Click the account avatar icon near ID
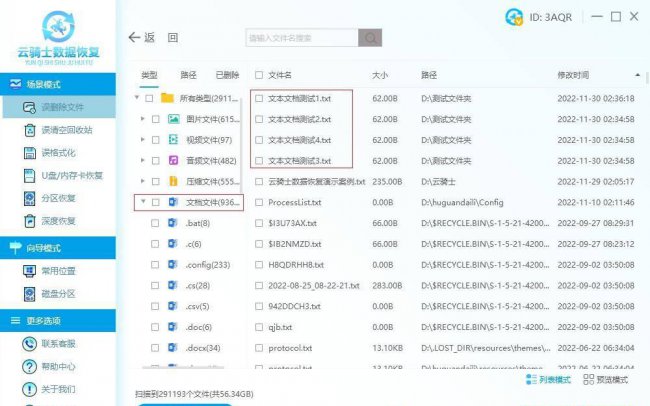650x406 pixels. (x=514, y=17)
